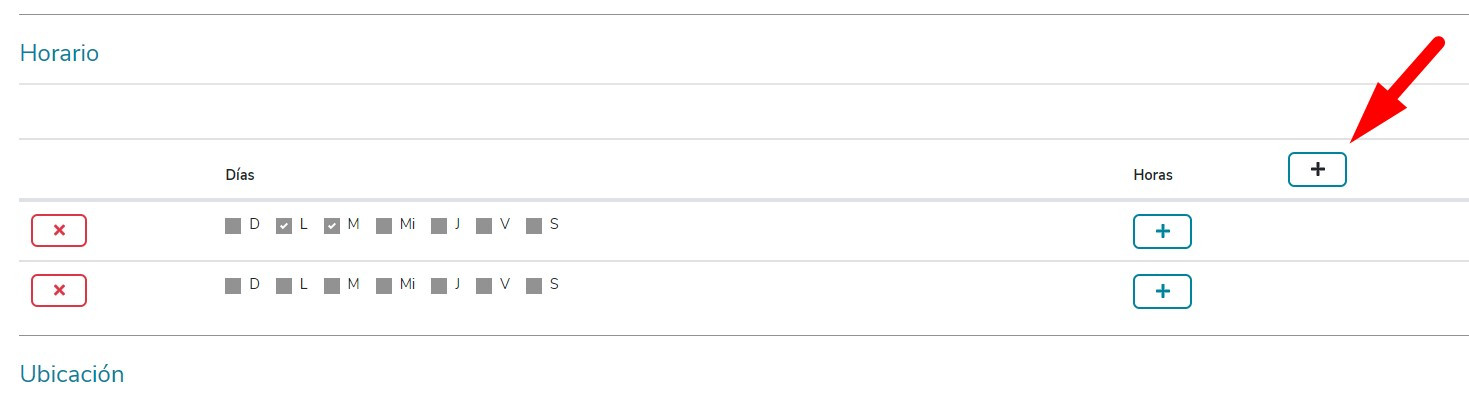Screen dimensions: 1469x404
Task: Select the V (Friday) box in first row
Action: pos(484,226)
